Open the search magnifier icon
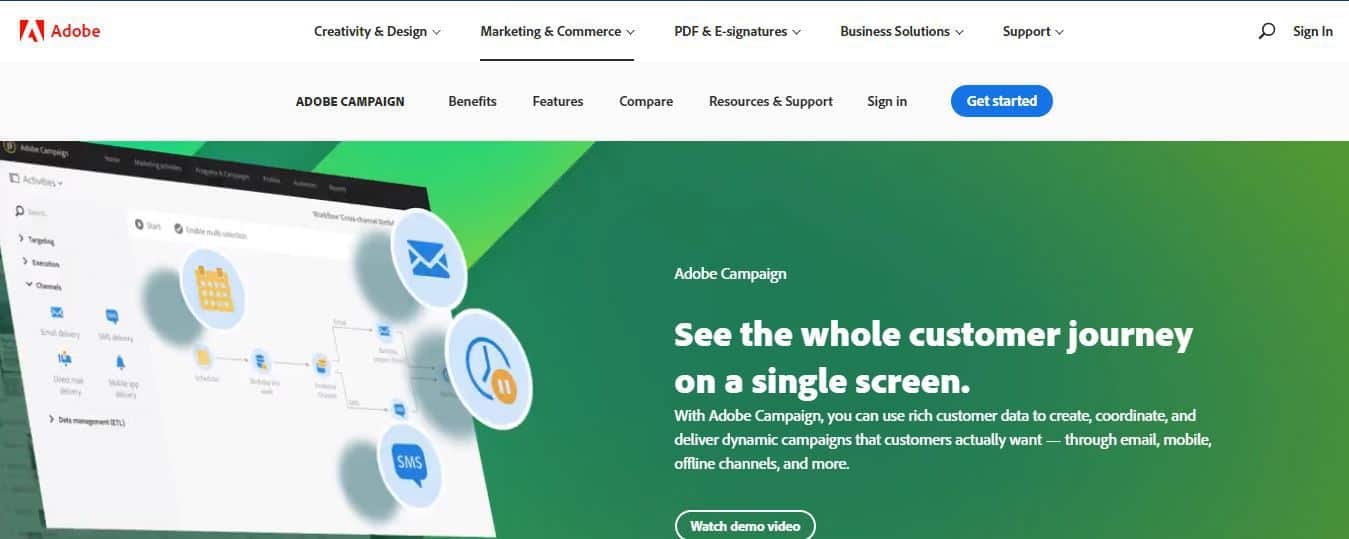Screen dimensions: 1349x539 pos(1266,31)
